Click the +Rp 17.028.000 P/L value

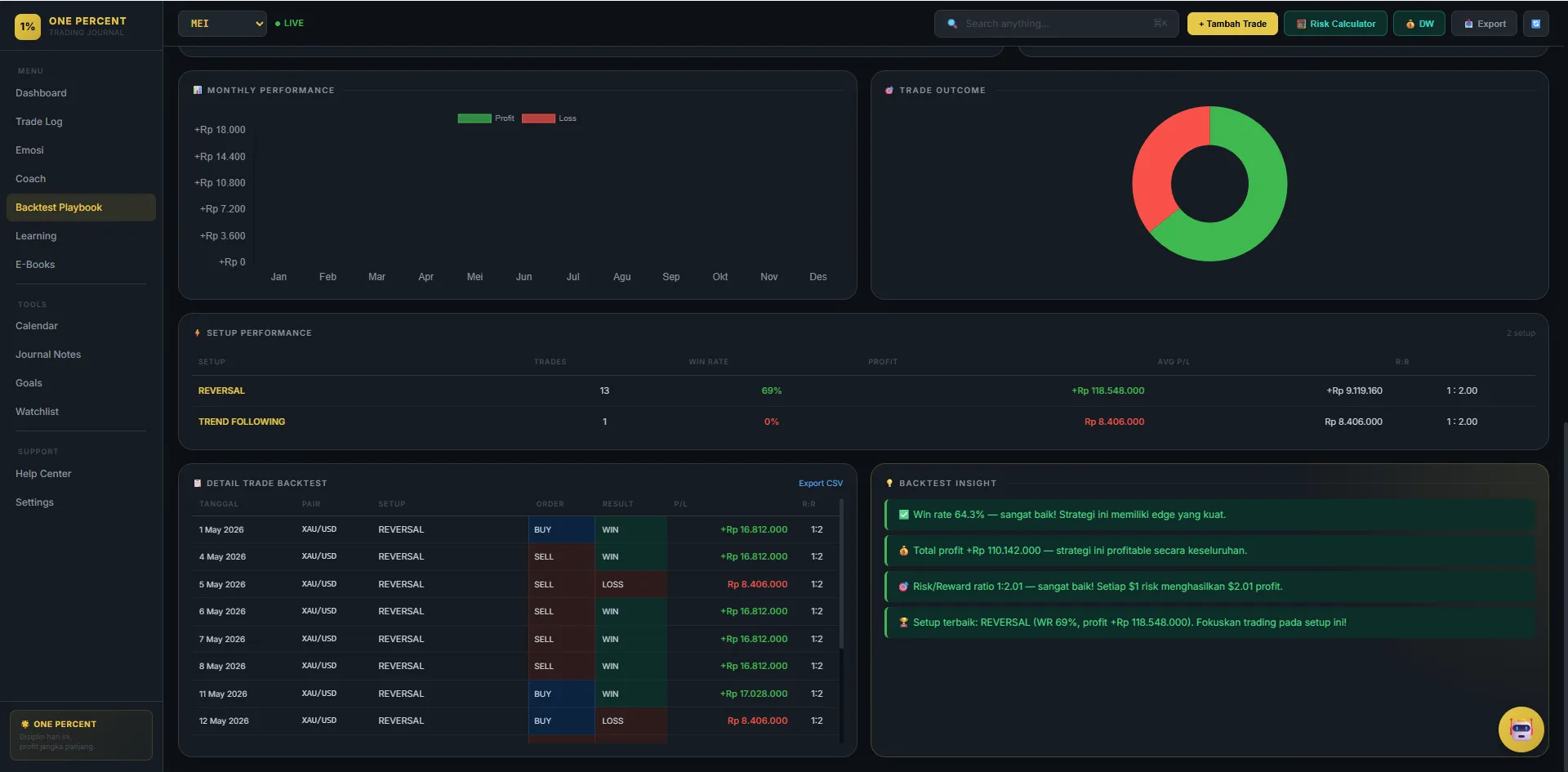click(x=753, y=694)
